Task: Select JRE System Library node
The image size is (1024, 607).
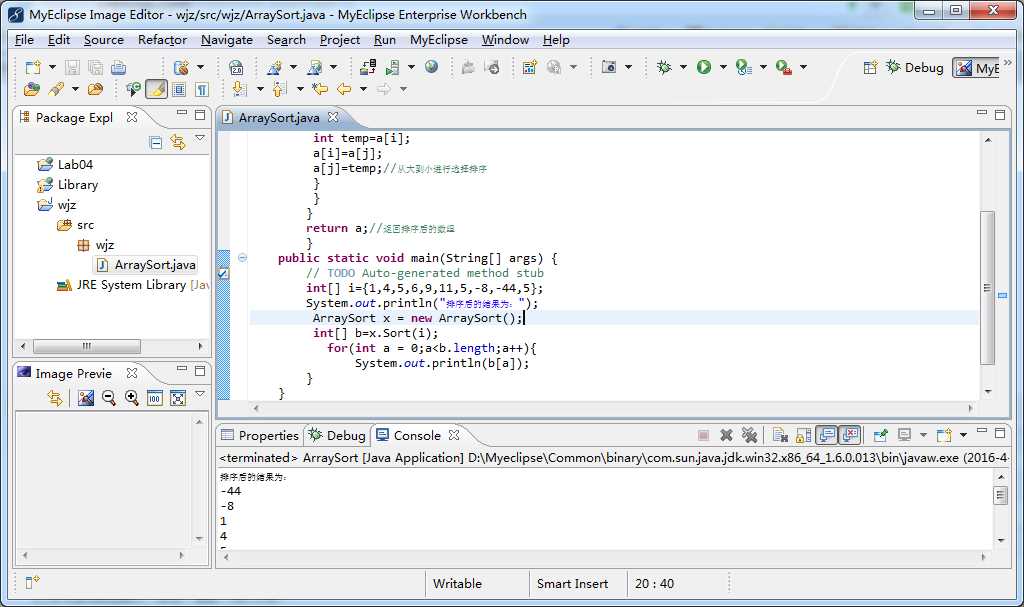Action: (133, 285)
